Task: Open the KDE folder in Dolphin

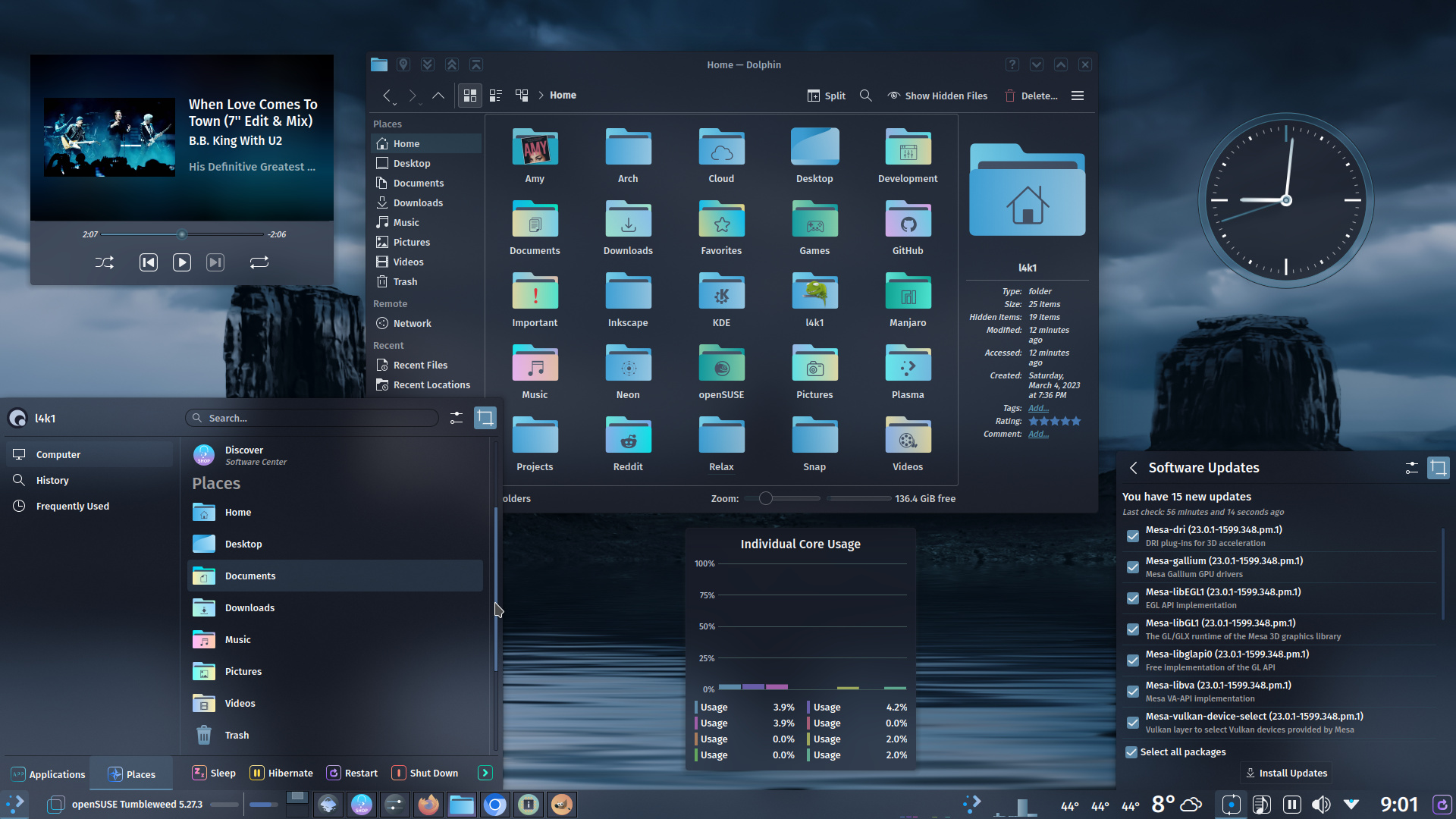Action: pos(721,300)
